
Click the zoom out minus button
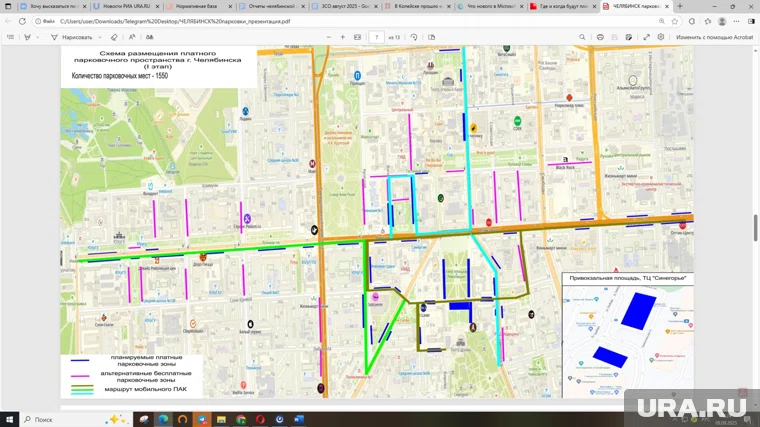329,37
